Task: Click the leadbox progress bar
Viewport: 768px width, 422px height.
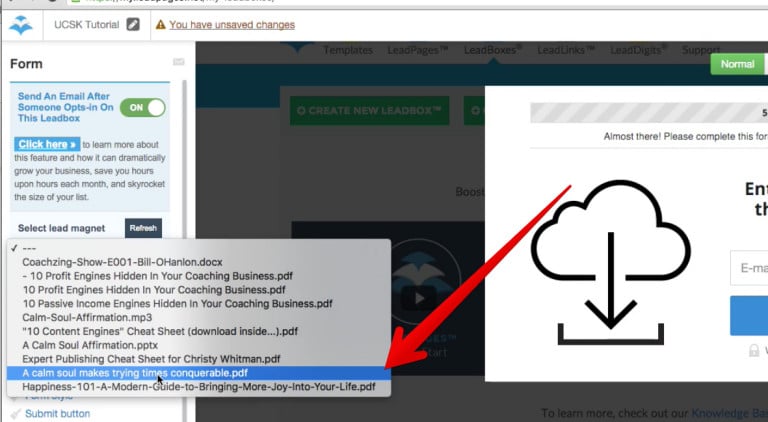Action: [x=649, y=113]
